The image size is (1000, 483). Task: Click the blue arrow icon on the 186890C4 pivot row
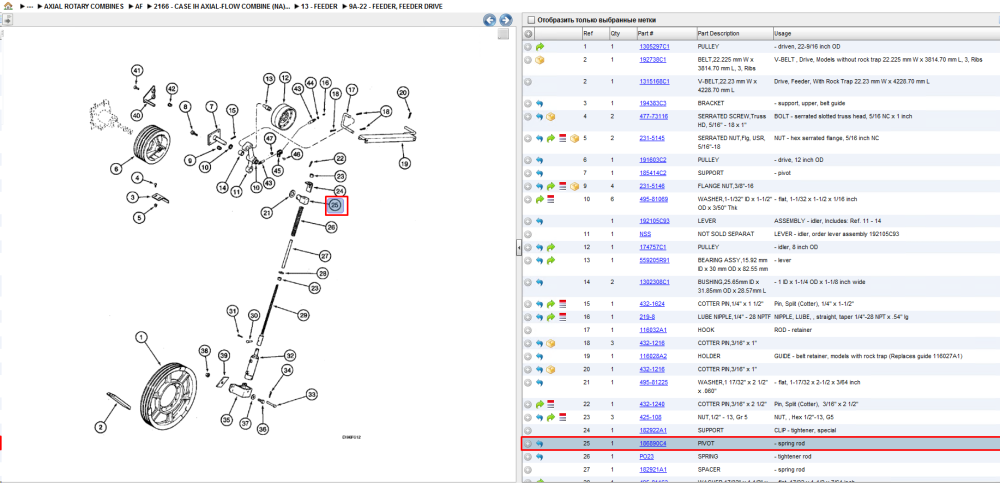[x=540, y=443]
